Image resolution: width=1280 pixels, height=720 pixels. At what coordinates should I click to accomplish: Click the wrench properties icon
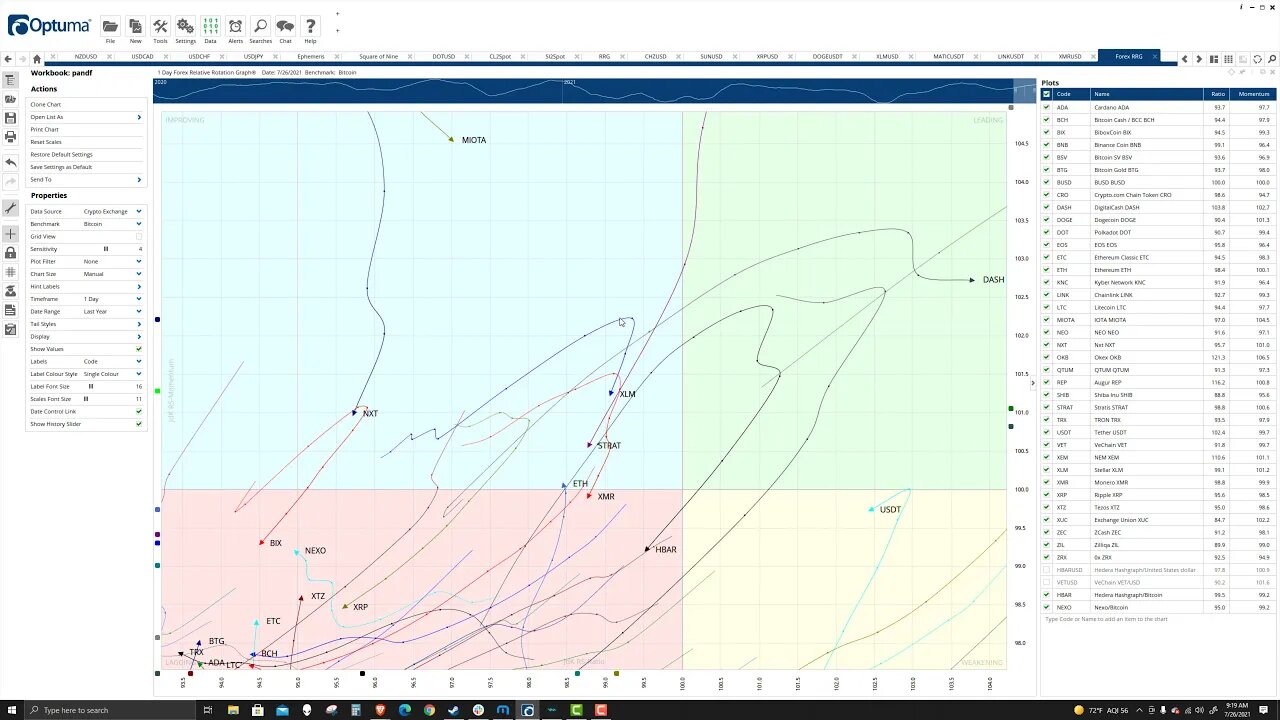point(10,208)
